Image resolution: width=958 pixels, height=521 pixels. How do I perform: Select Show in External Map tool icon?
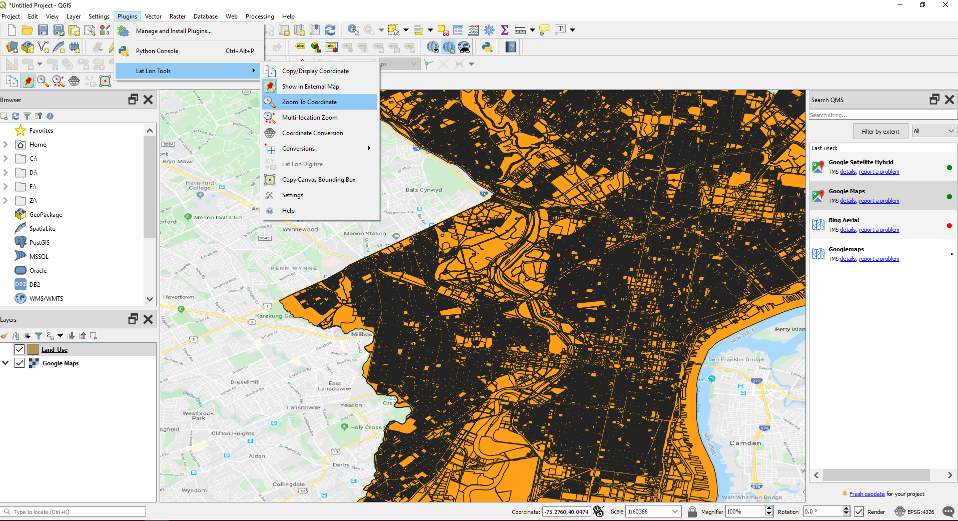[x=270, y=87]
